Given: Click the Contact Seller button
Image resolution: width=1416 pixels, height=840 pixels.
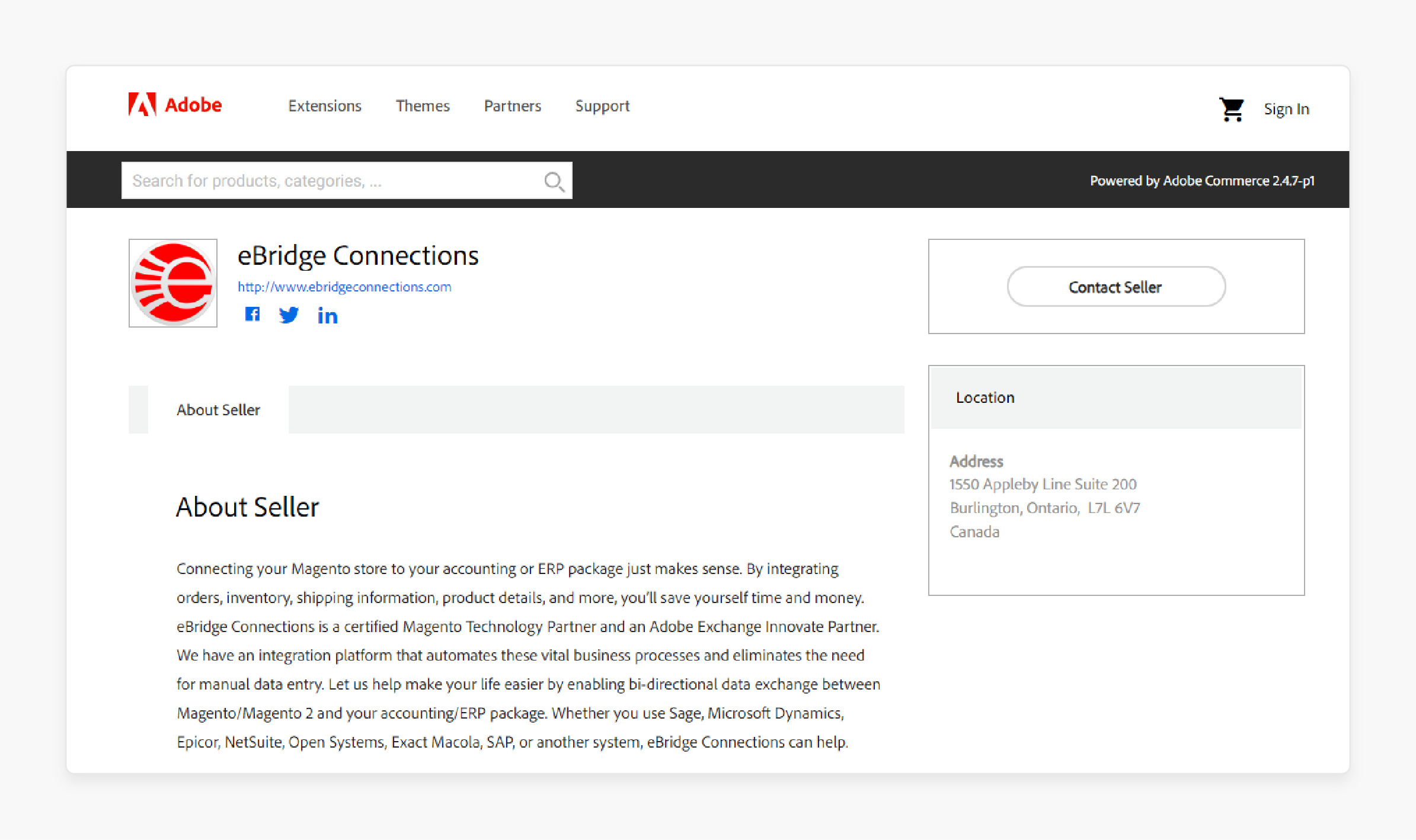Looking at the screenshot, I should tap(1116, 287).
